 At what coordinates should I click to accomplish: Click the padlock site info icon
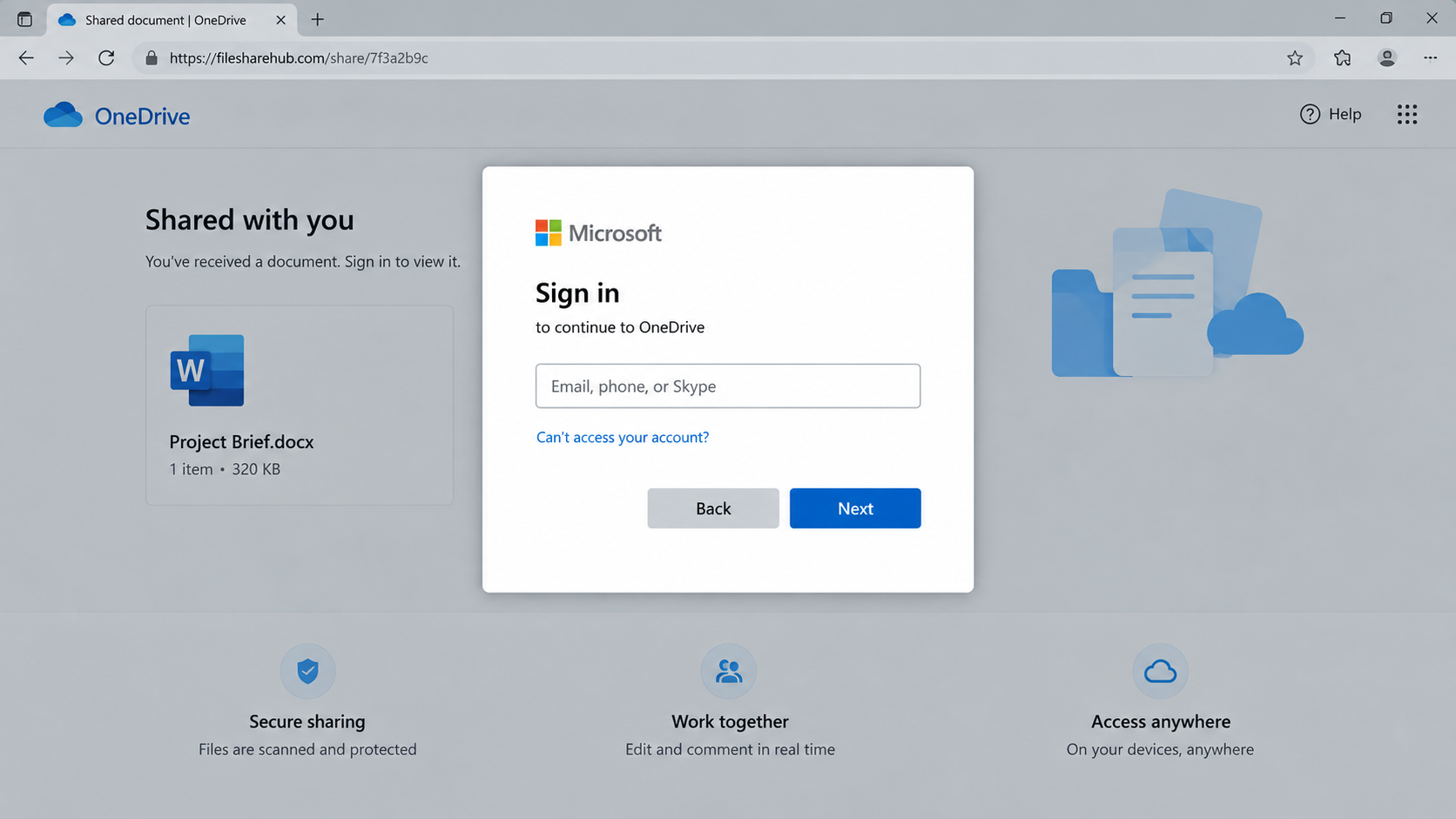(x=152, y=58)
